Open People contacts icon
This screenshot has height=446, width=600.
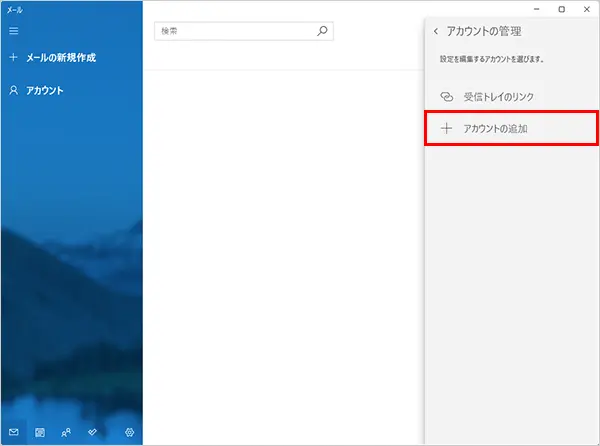pos(66,432)
